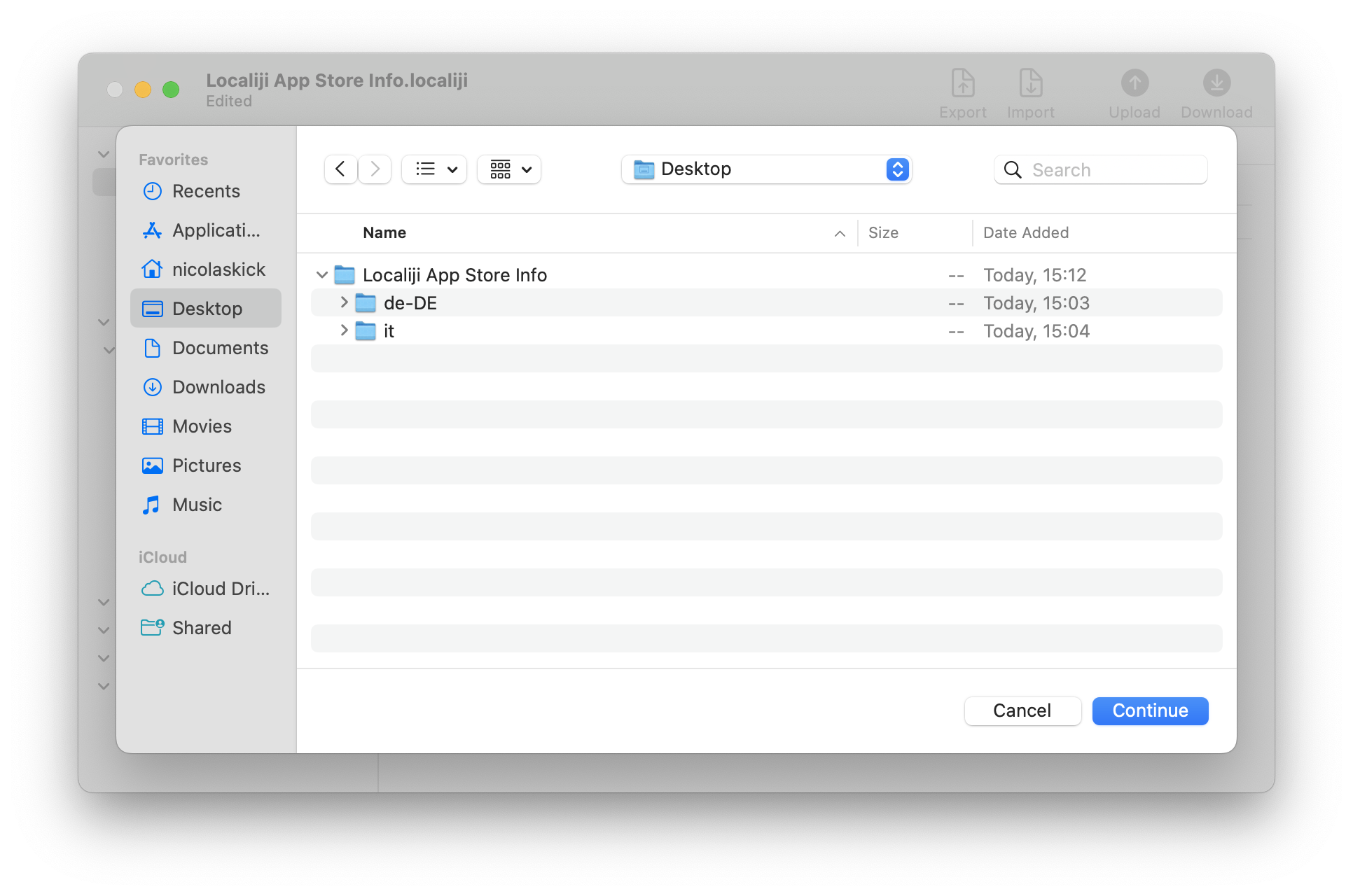Click the Today, 15:03 date cell
The image size is (1353, 896).
point(1036,303)
